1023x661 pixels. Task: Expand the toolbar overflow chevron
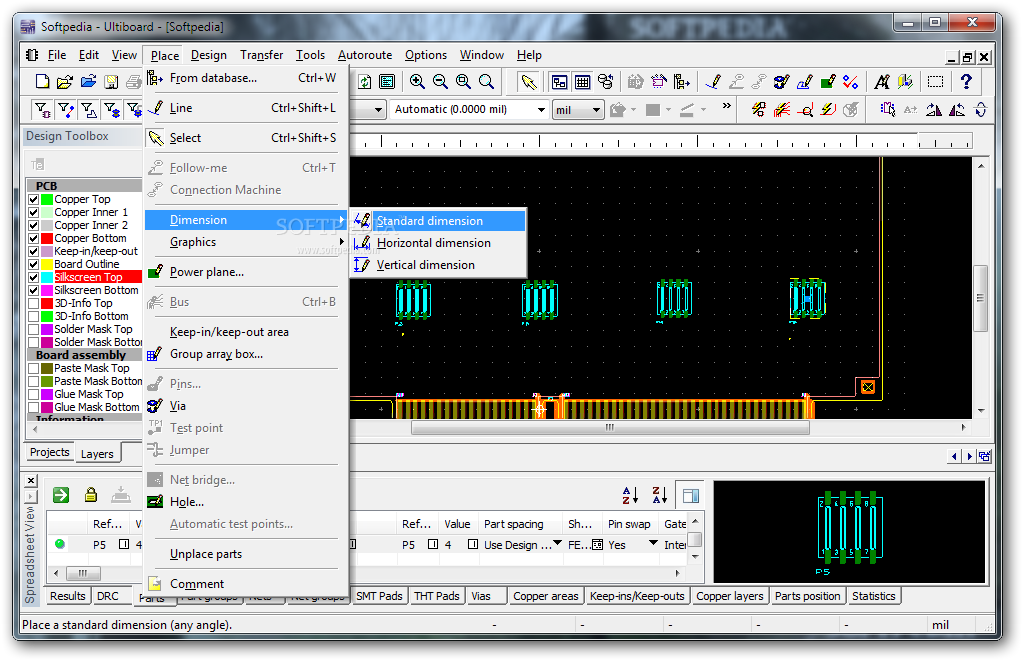pyautogui.click(x=726, y=106)
